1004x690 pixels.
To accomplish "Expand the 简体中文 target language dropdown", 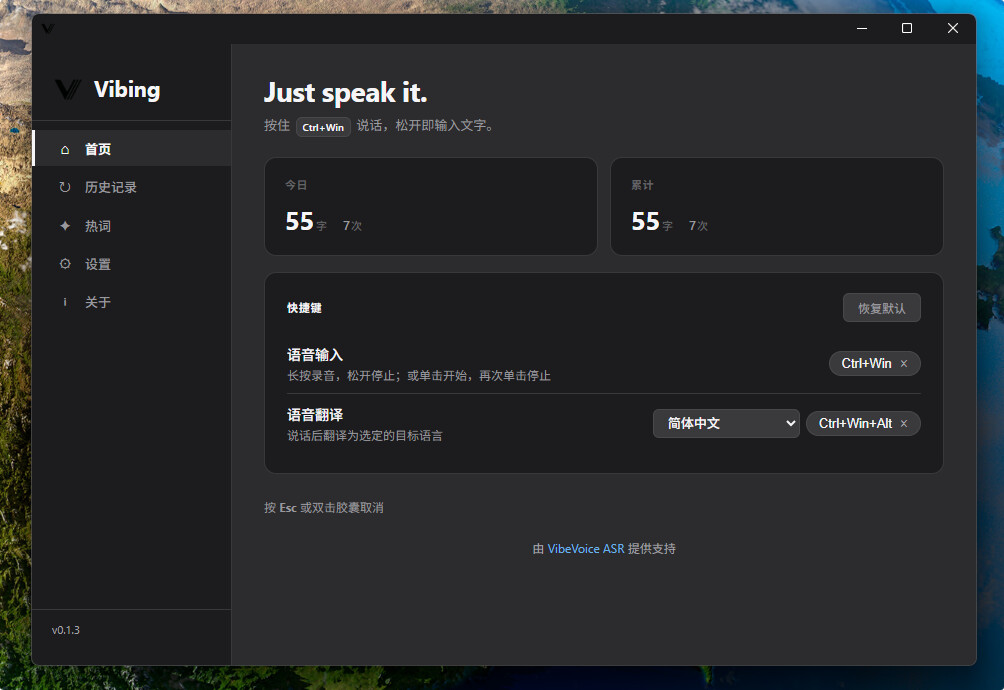I will coord(726,423).
